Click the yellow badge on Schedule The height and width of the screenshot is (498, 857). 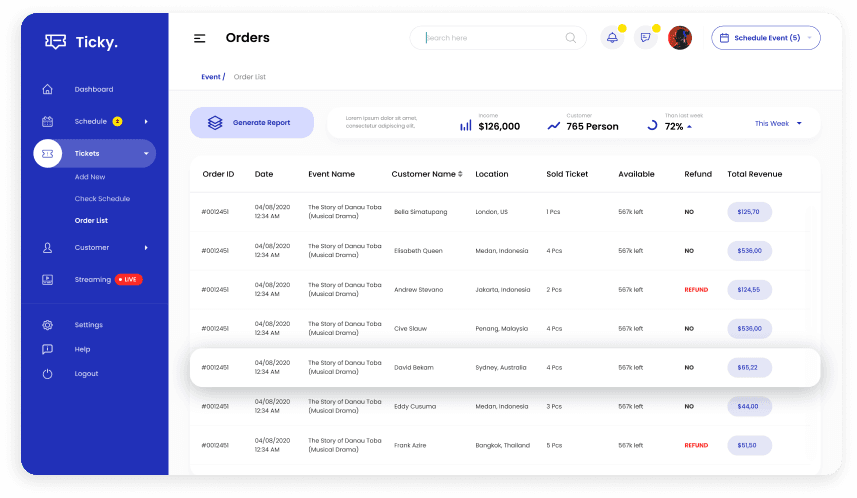[x=117, y=121]
